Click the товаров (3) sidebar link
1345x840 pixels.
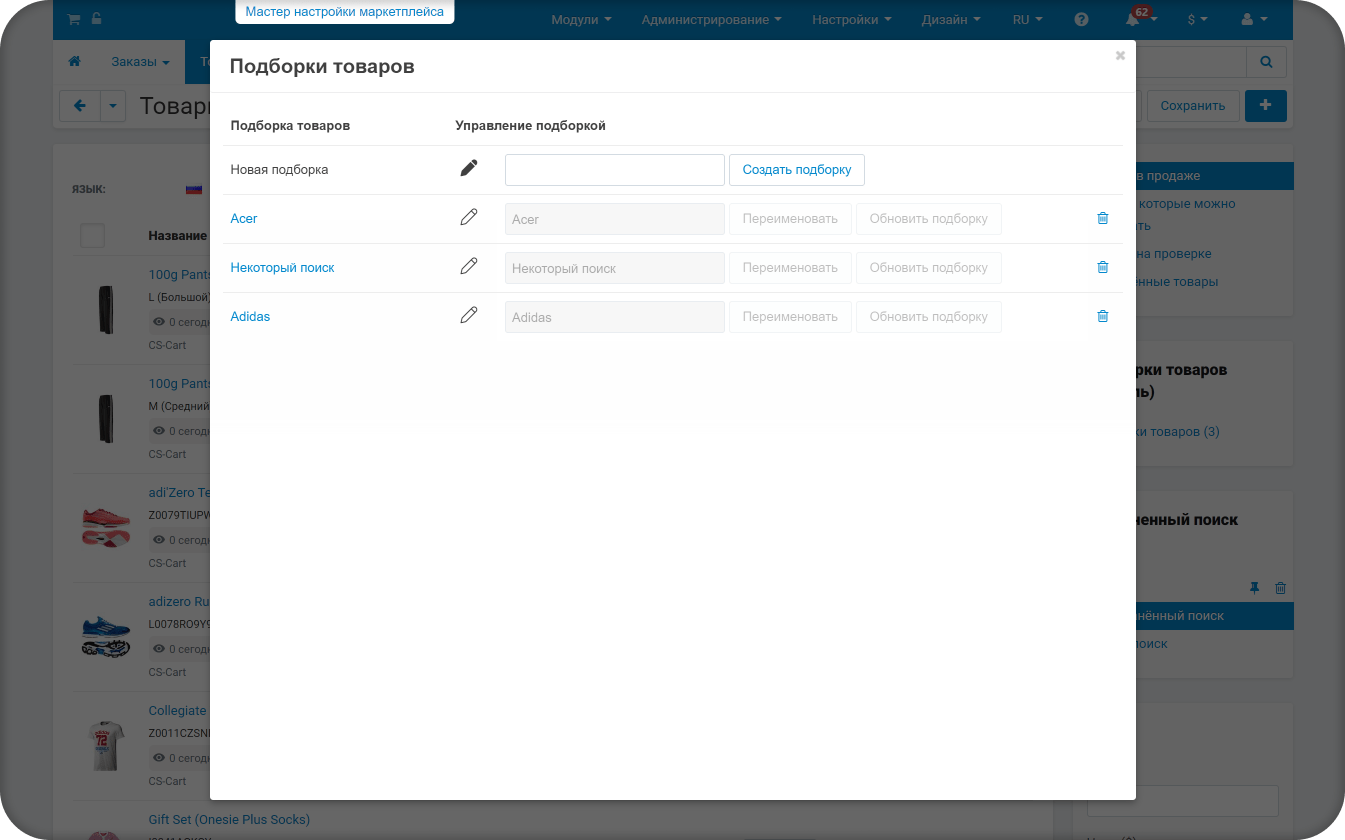tap(1178, 431)
